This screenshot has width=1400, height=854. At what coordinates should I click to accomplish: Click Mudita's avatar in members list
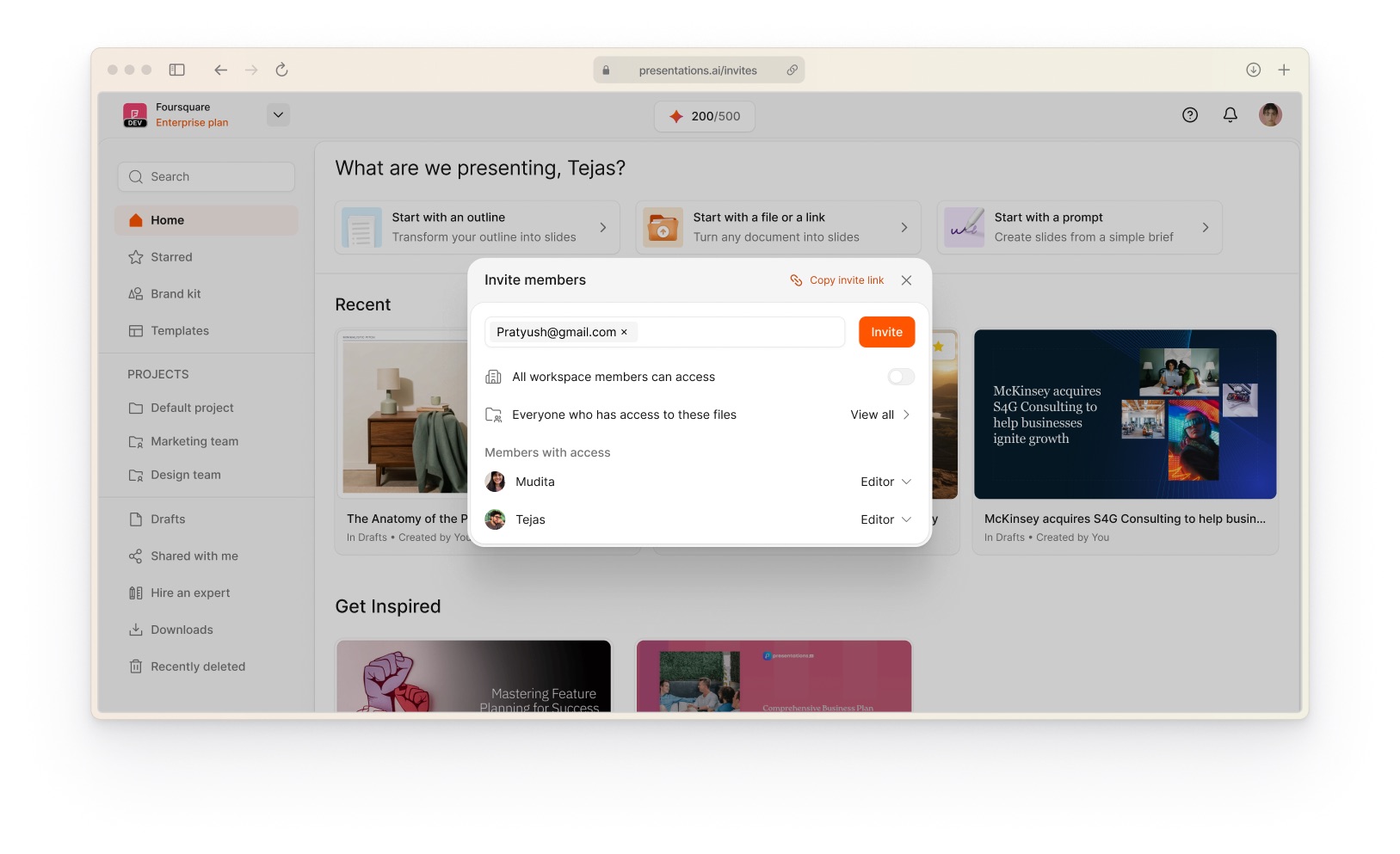(495, 482)
